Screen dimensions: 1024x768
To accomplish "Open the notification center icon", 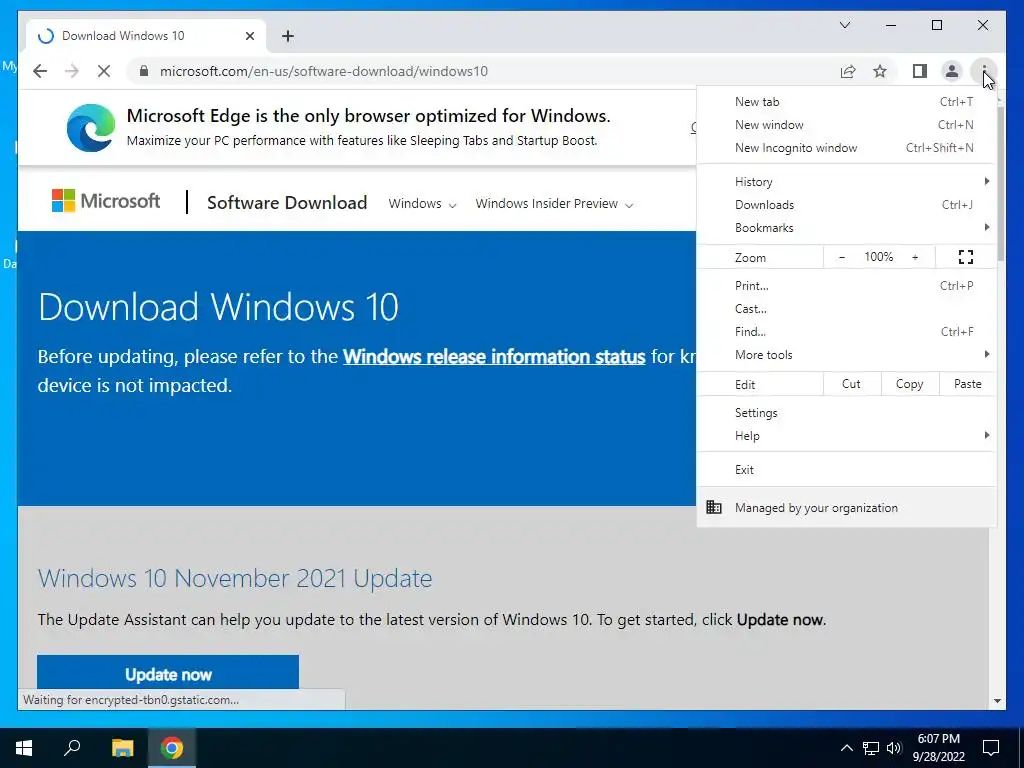I will point(991,748).
